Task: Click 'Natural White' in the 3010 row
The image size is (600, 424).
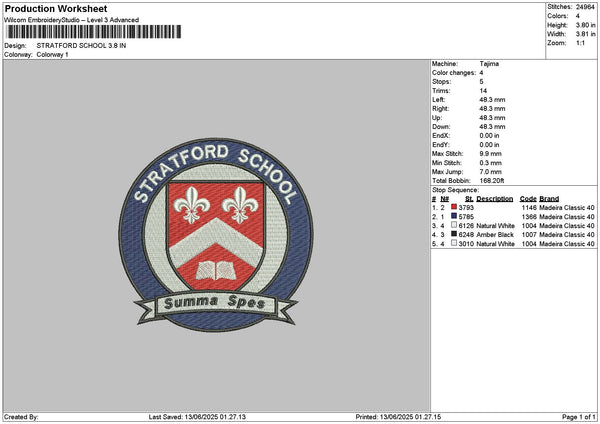Action: pos(495,244)
